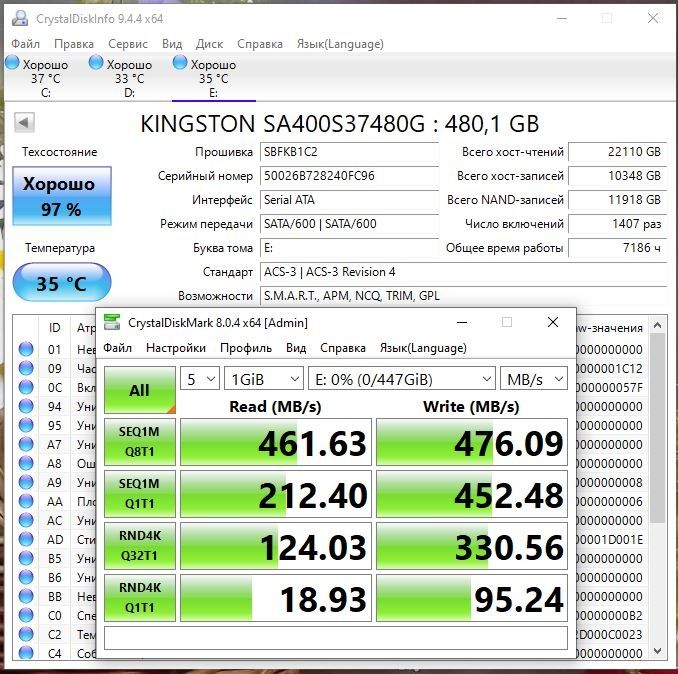678x674 pixels.
Task: Click the CrystalDiskMark comment text box
Action: [x=336, y=638]
